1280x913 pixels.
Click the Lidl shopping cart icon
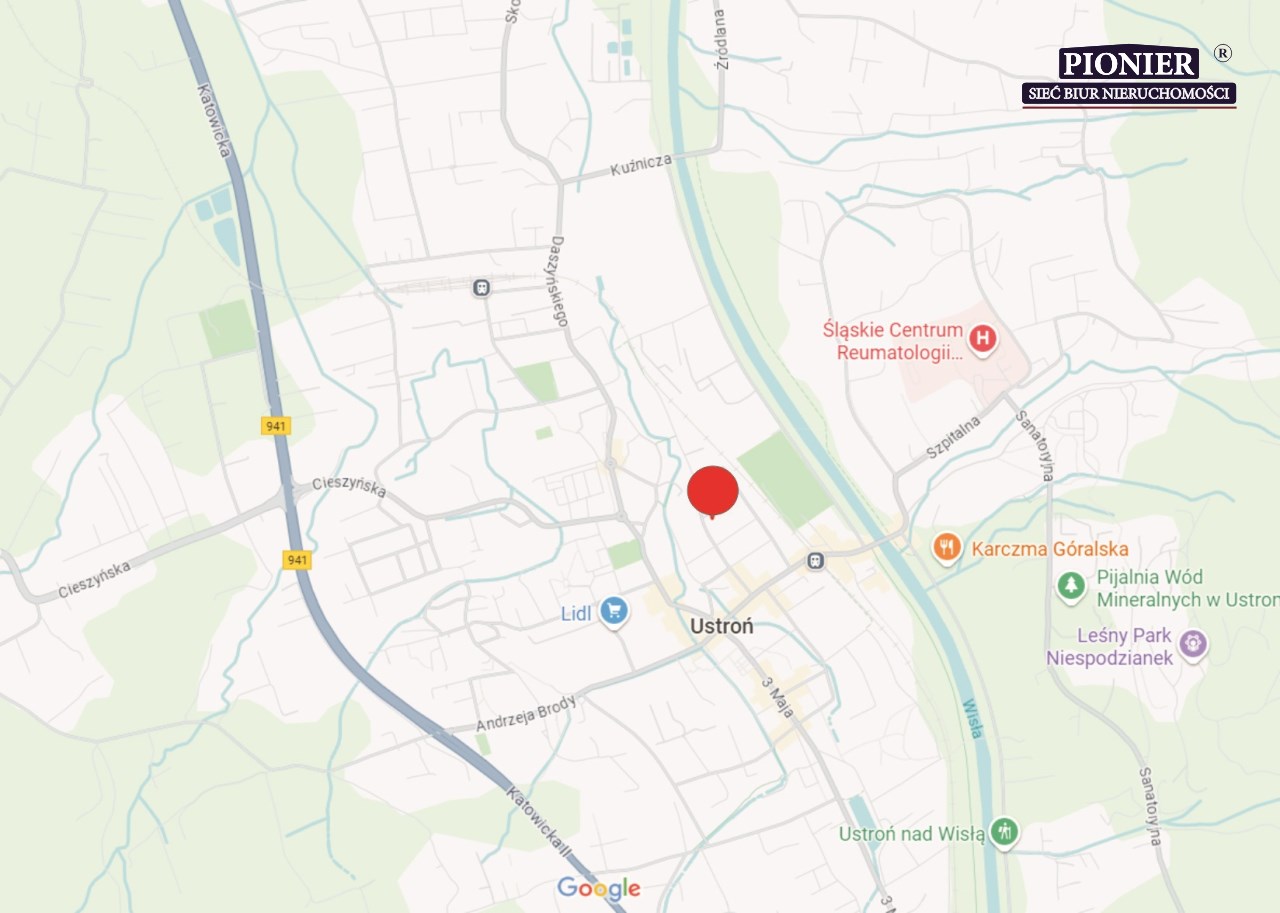(614, 611)
